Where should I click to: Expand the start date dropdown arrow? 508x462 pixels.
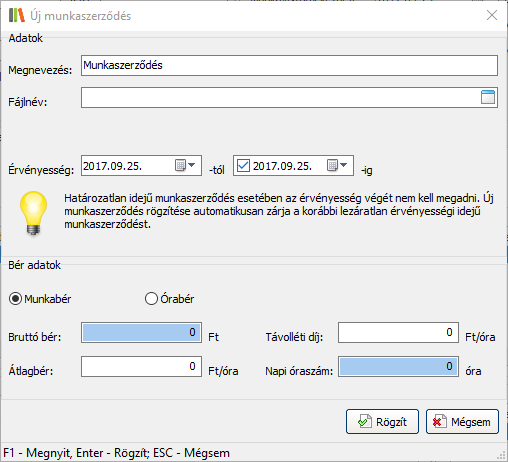pos(192,165)
